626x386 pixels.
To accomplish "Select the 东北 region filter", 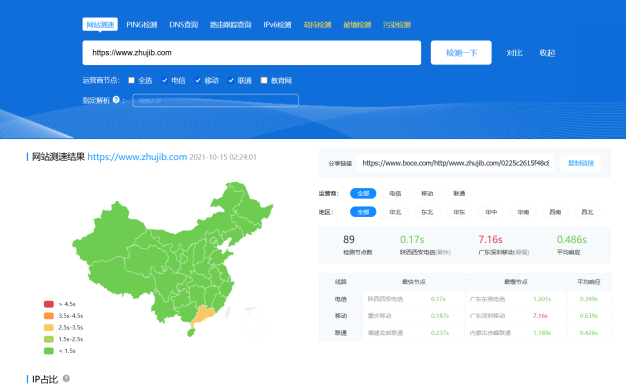I will point(427,212).
